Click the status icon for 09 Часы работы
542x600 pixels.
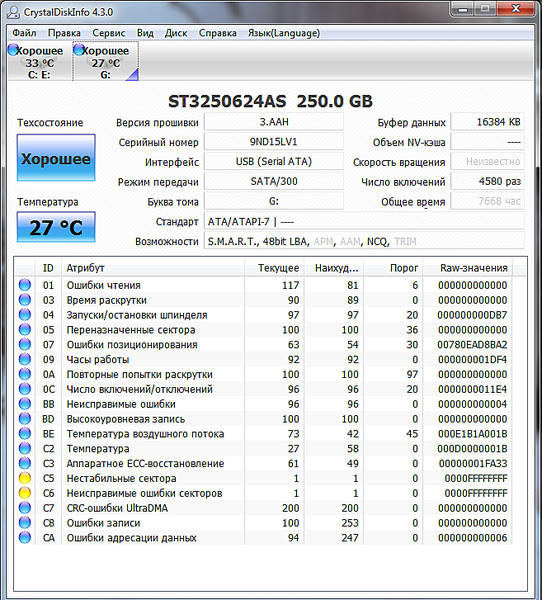25,359
